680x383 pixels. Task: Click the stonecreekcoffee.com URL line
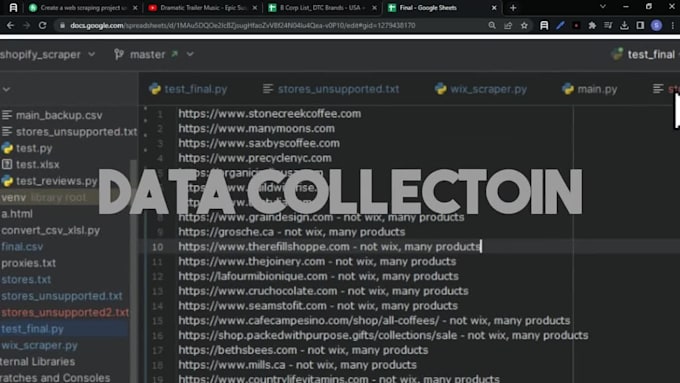tap(269, 114)
